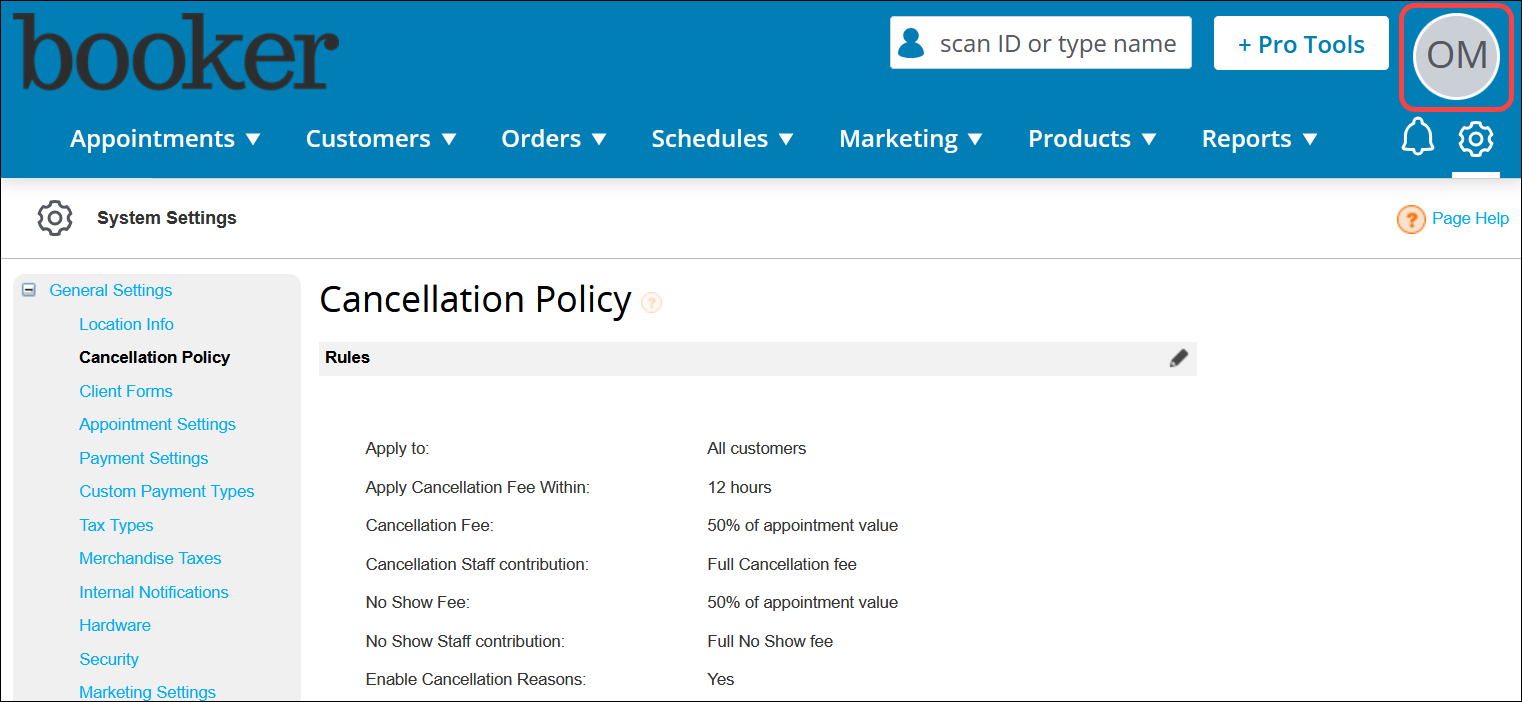Image resolution: width=1522 pixels, height=702 pixels.
Task: Open the Page Help link
Action: 1471,218
